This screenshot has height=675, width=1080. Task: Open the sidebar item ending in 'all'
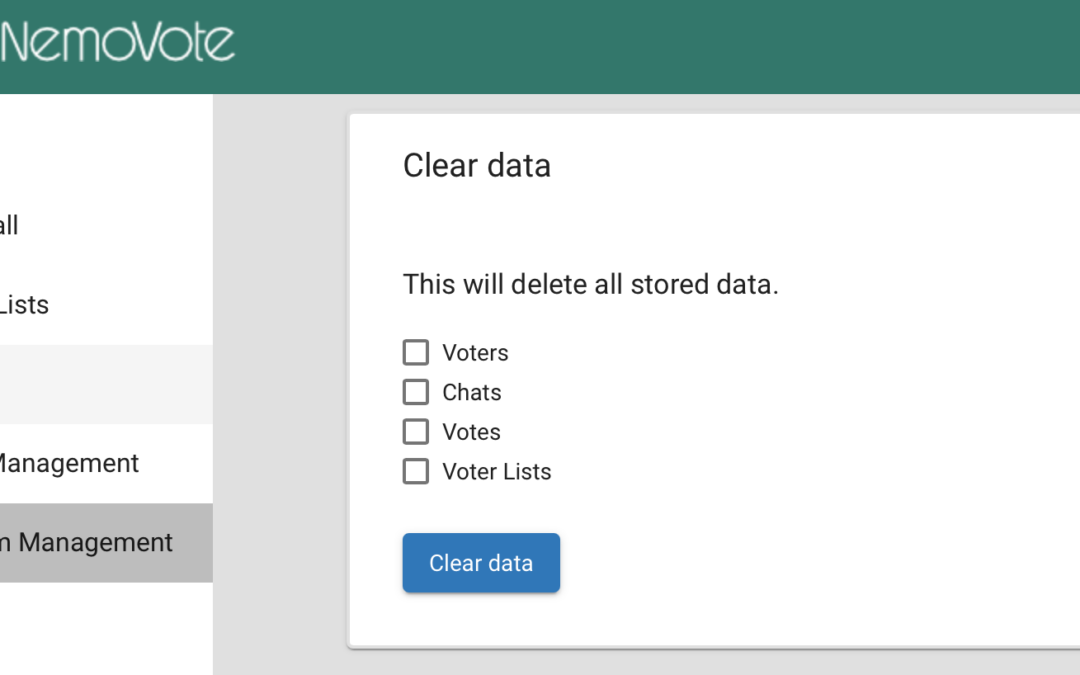coord(10,226)
